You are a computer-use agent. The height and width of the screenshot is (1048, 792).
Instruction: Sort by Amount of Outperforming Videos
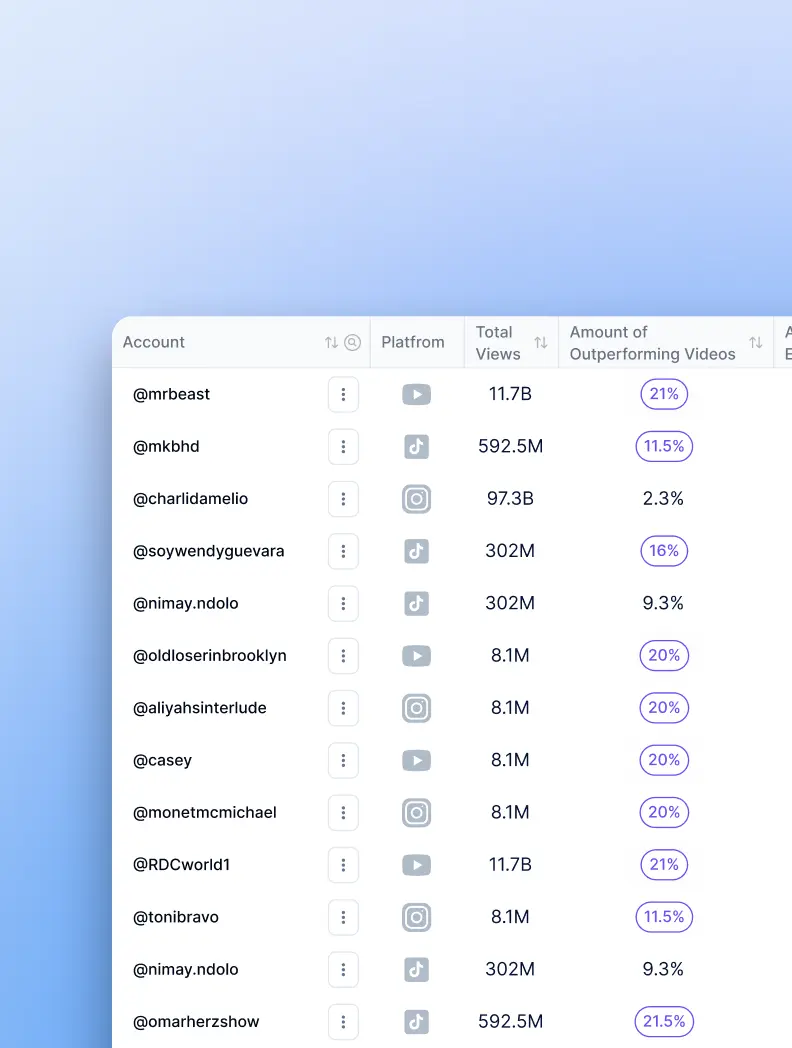756,343
